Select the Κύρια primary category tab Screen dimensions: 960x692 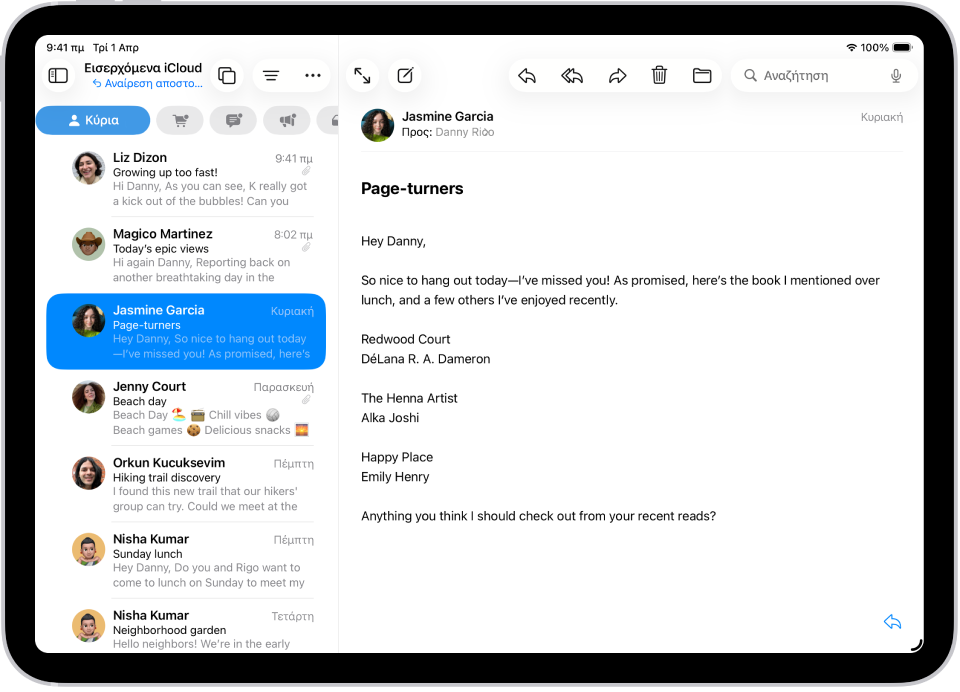[93, 121]
